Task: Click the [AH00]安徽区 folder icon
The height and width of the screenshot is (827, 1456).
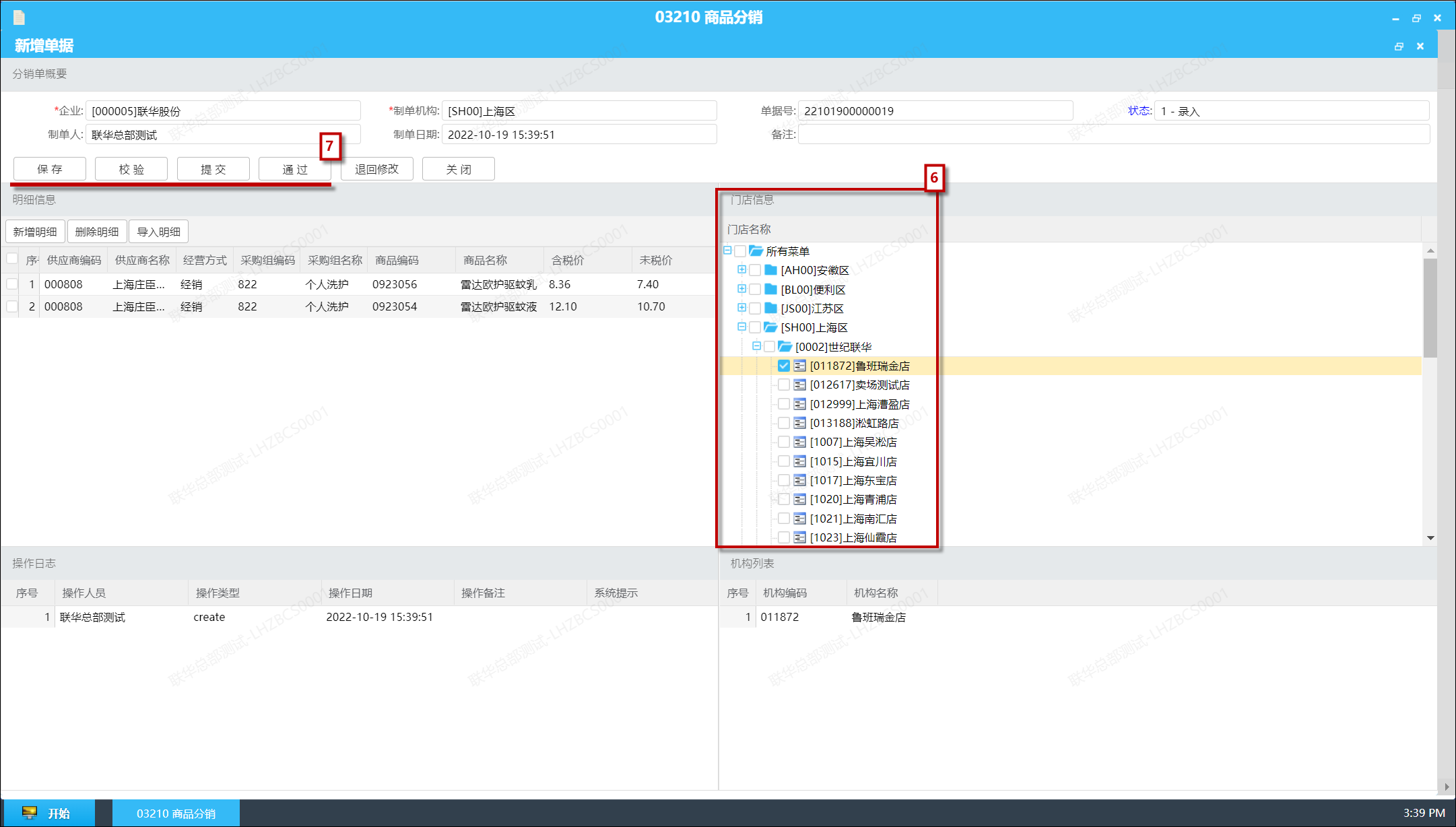Action: coord(771,270)
